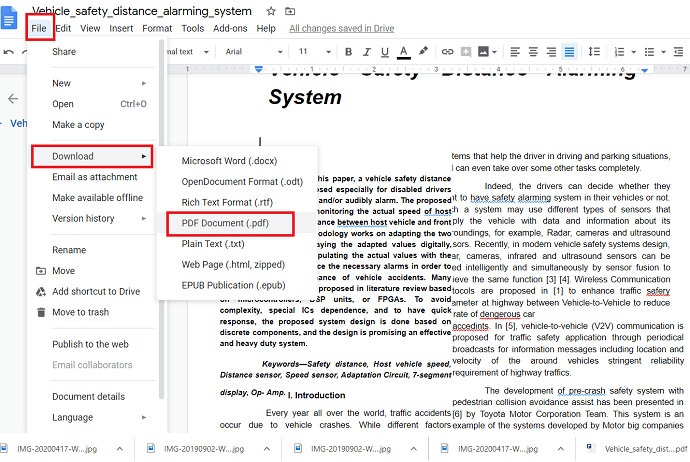Click All changes saved in Drive link
This screenshot has width=690, height=462.
341,28
